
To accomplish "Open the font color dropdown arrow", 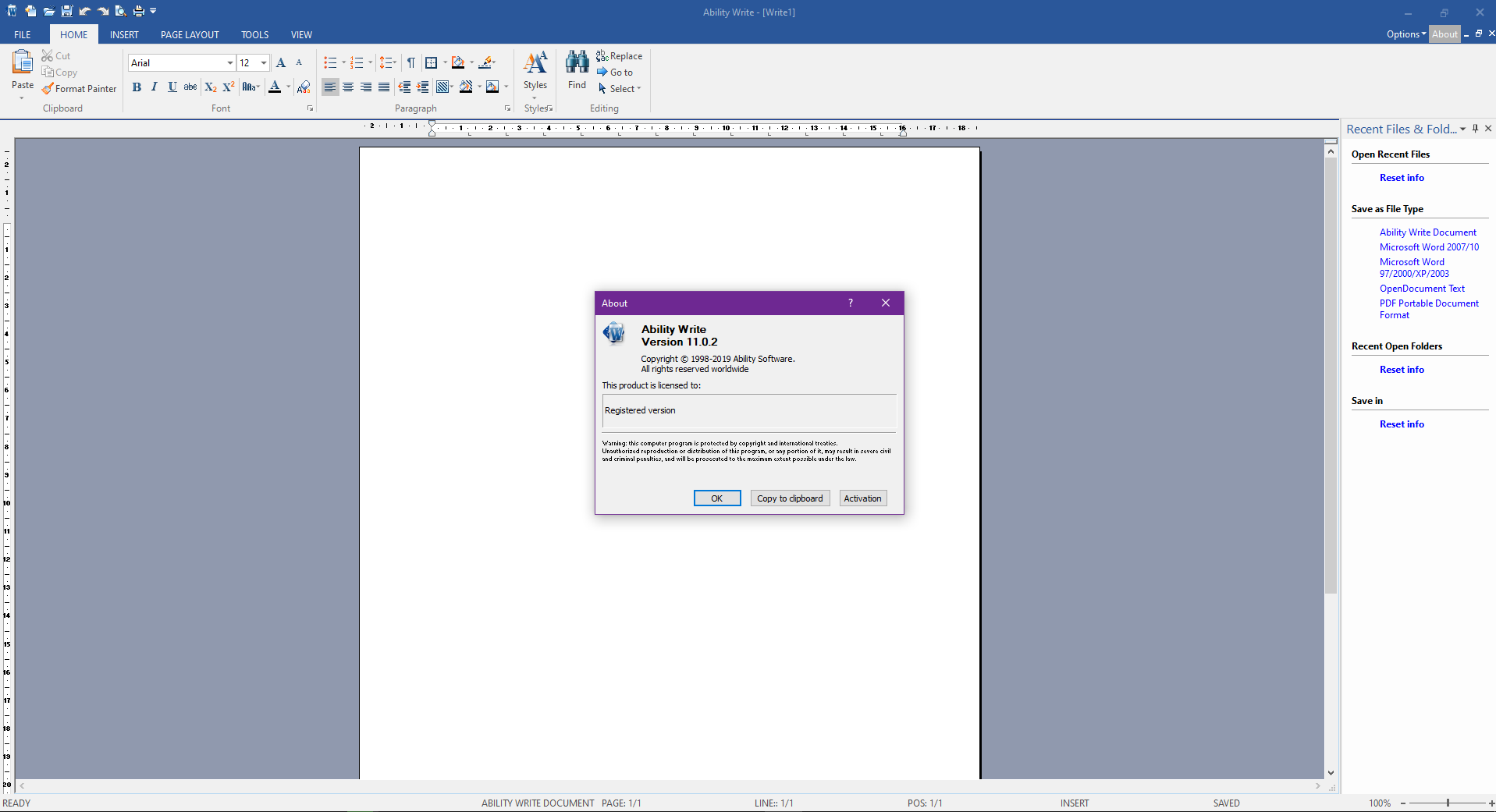I will pyautogui.click(x=288, y=87).
